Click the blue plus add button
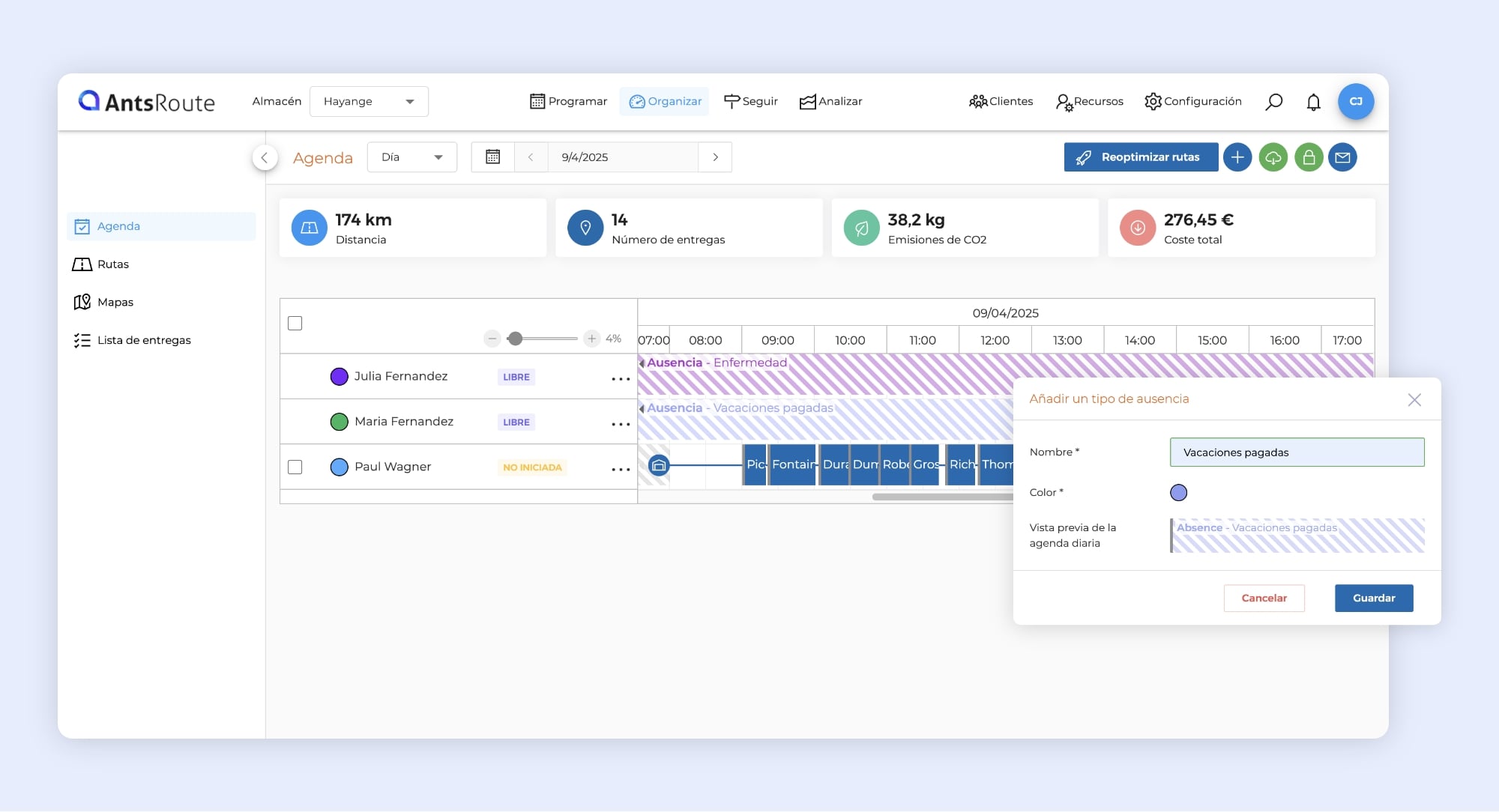The width and height of the screenshot is (1499, 812). pos(1237,157)
